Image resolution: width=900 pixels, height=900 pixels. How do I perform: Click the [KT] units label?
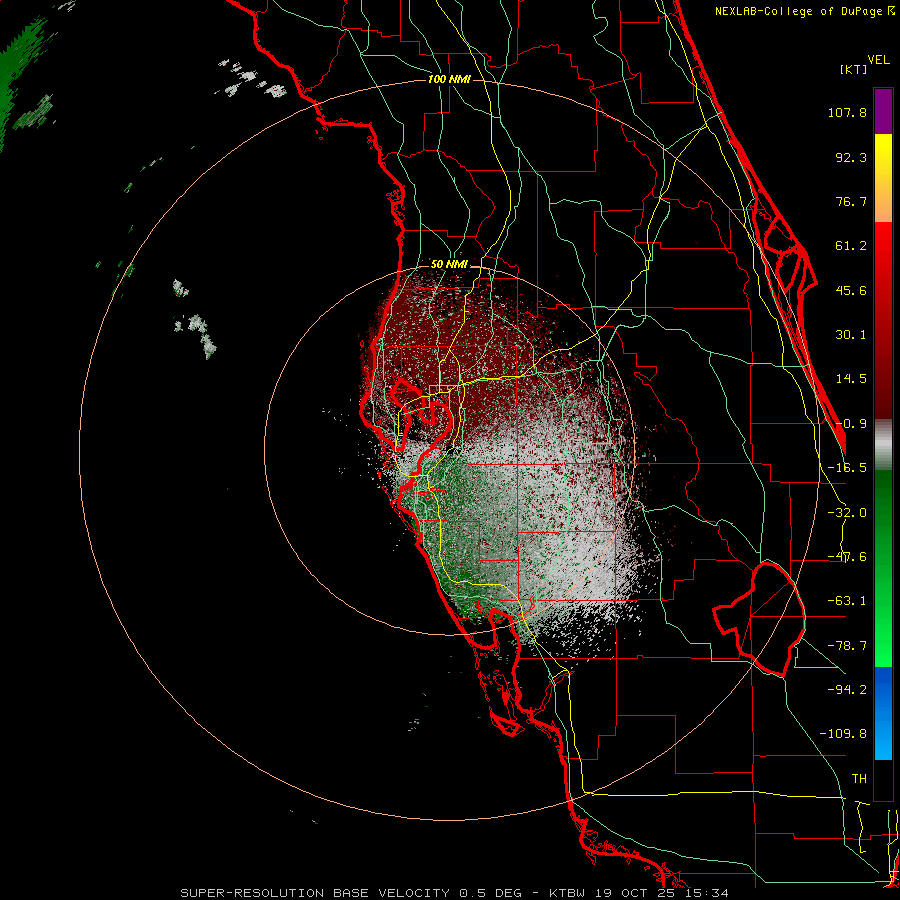853,69
